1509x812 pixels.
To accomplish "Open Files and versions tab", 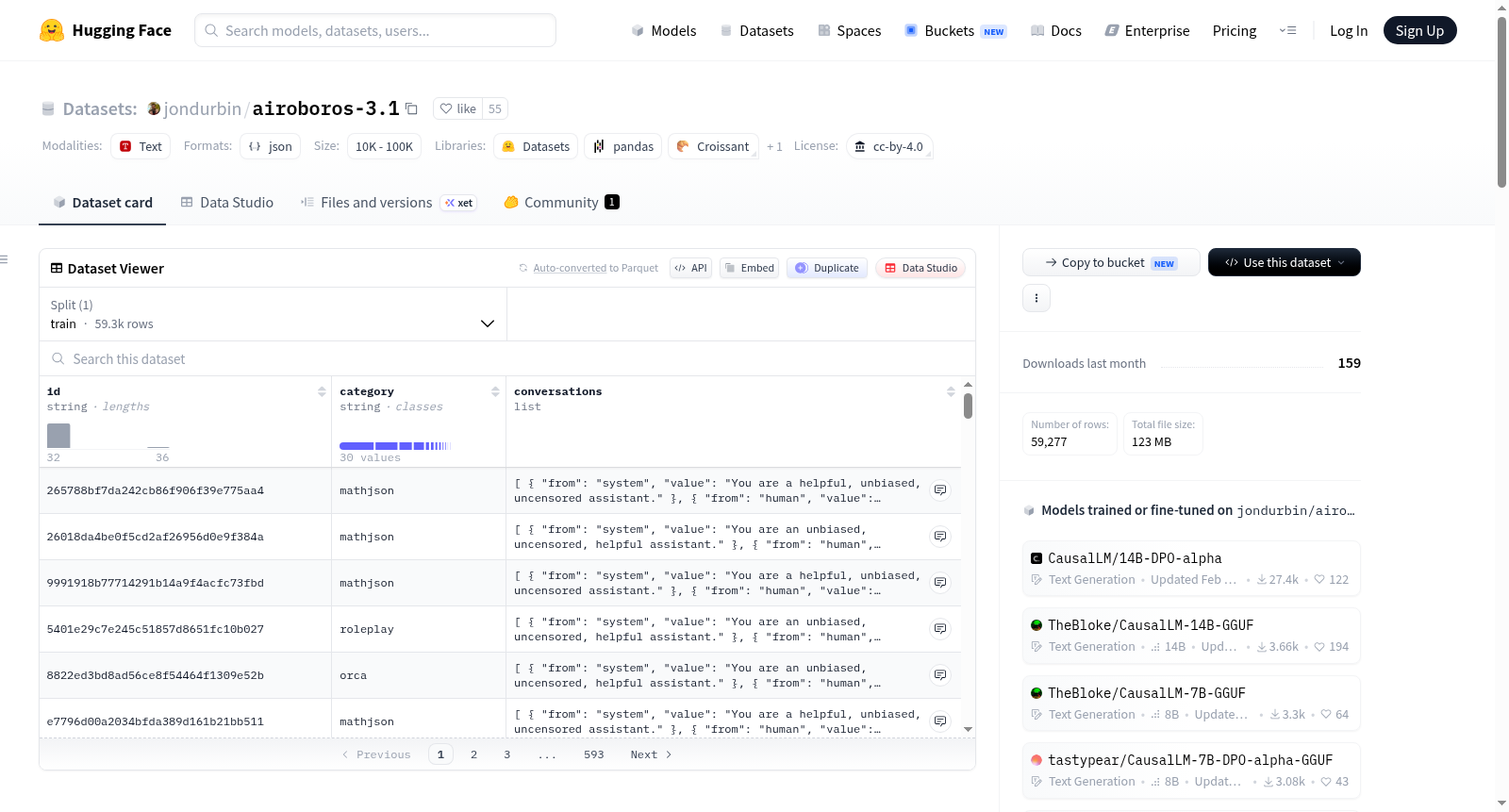I will pyautogui.click(x=388, y=202).
